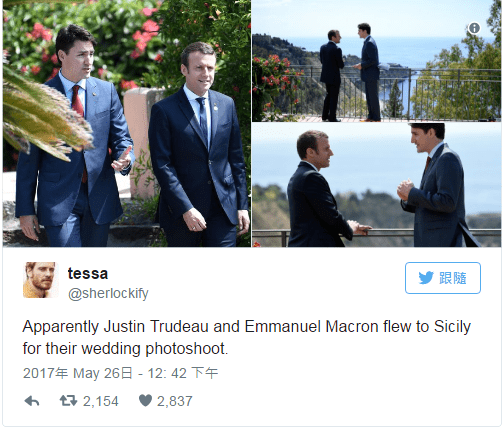Screen dimensions: 503x427
Task: View the 2,837 likes count
Action: pos(175,401)
